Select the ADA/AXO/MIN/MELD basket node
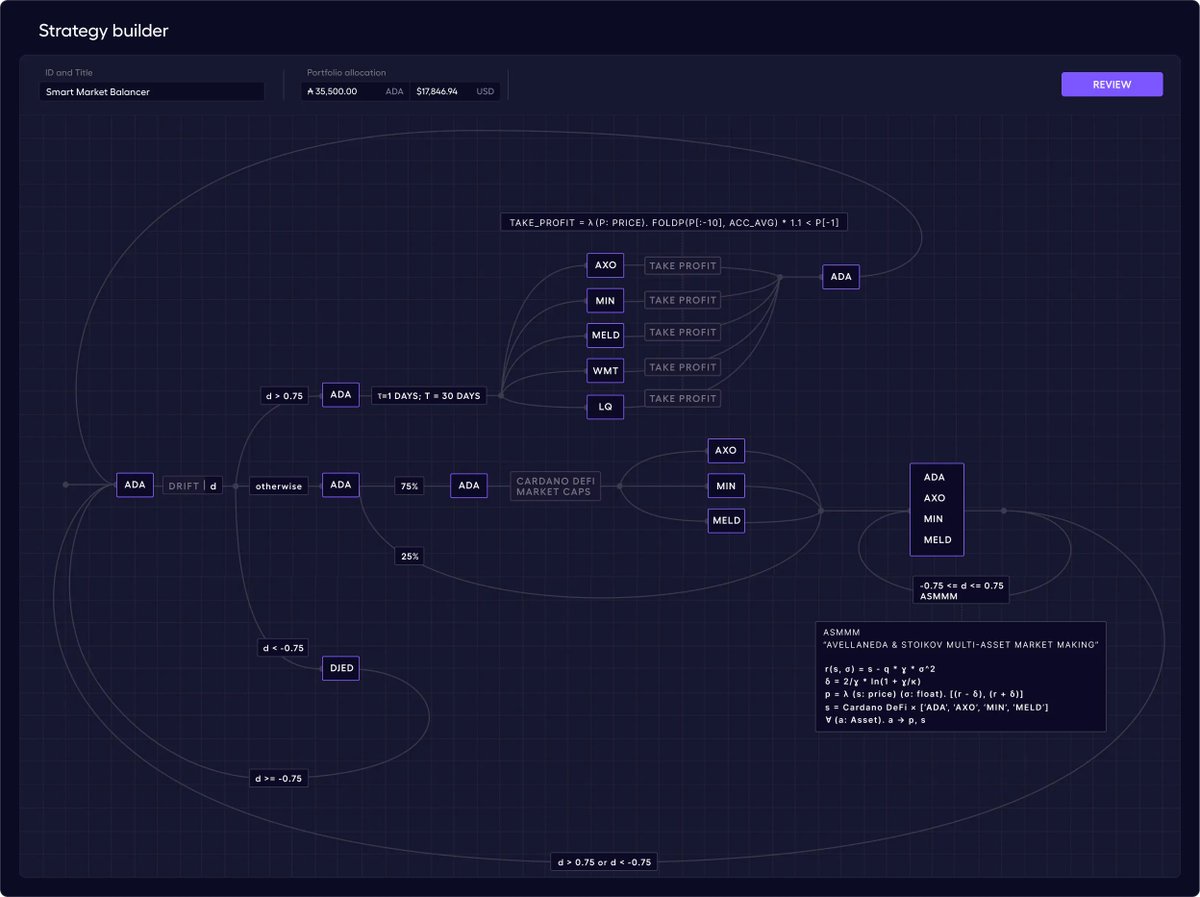This screenshot has width=1200, height=897. click(x=936, y=509)
